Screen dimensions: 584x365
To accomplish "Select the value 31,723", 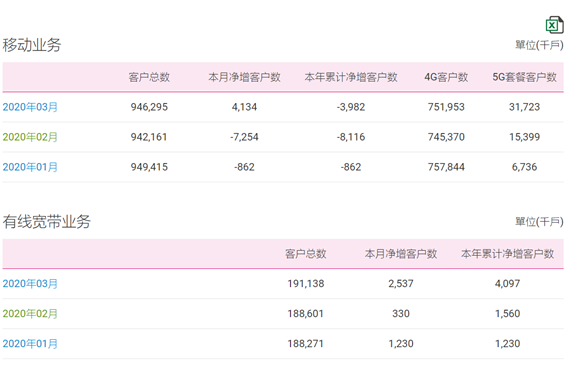I will pyautogui.click(x=524, y=107).
